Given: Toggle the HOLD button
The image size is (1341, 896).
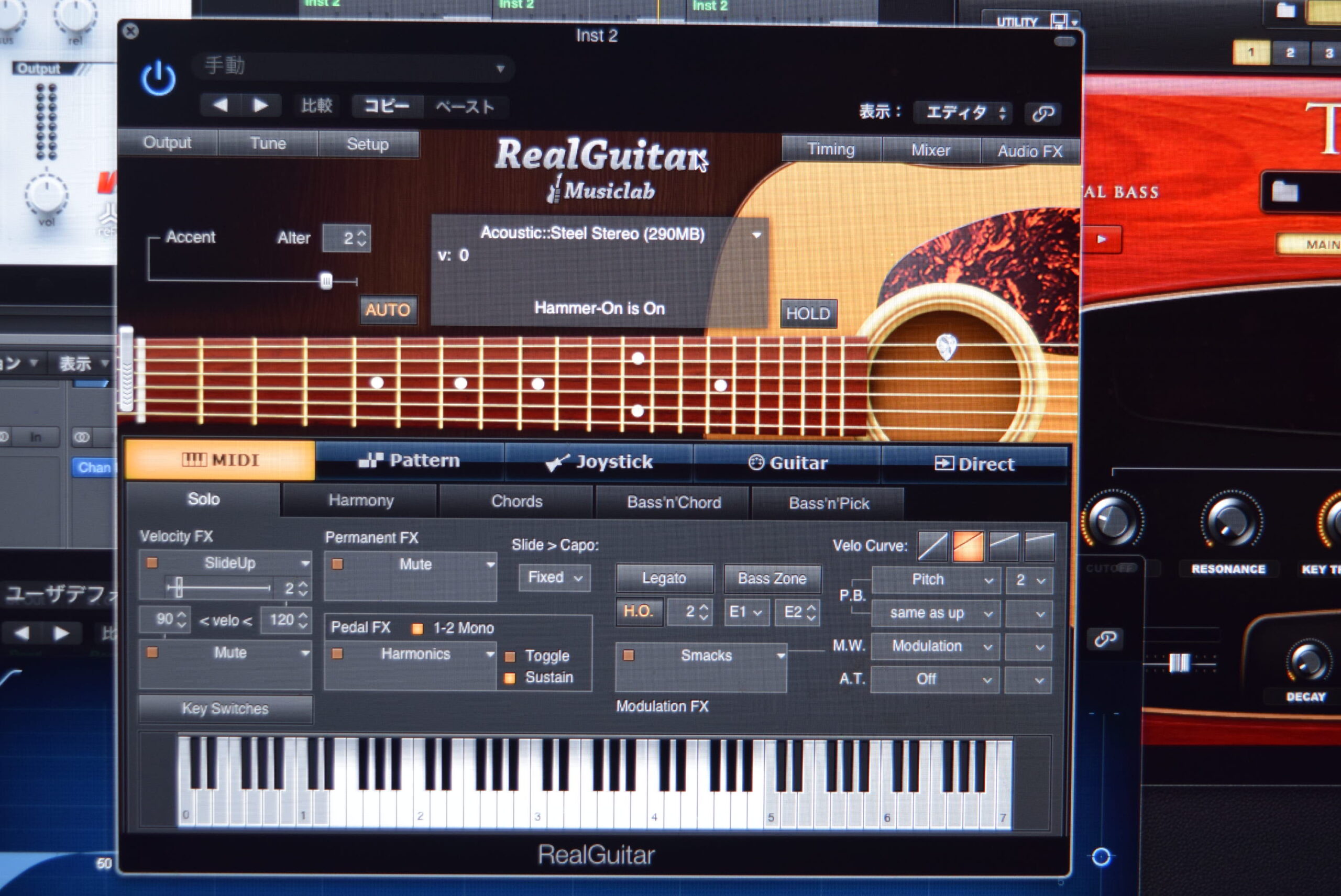Looking at the screenshot, I should click(x=808, y=313).
